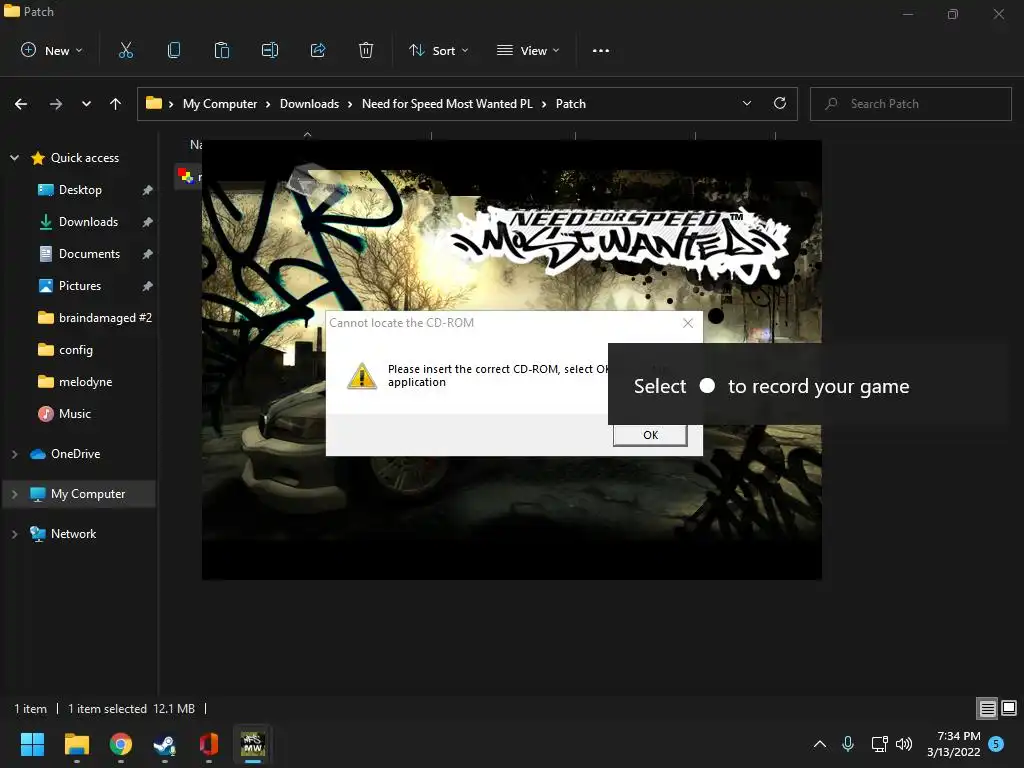Click OK in the CD-ROM dialog
The image size is (1024, 768).
click(x=650, y=435)
